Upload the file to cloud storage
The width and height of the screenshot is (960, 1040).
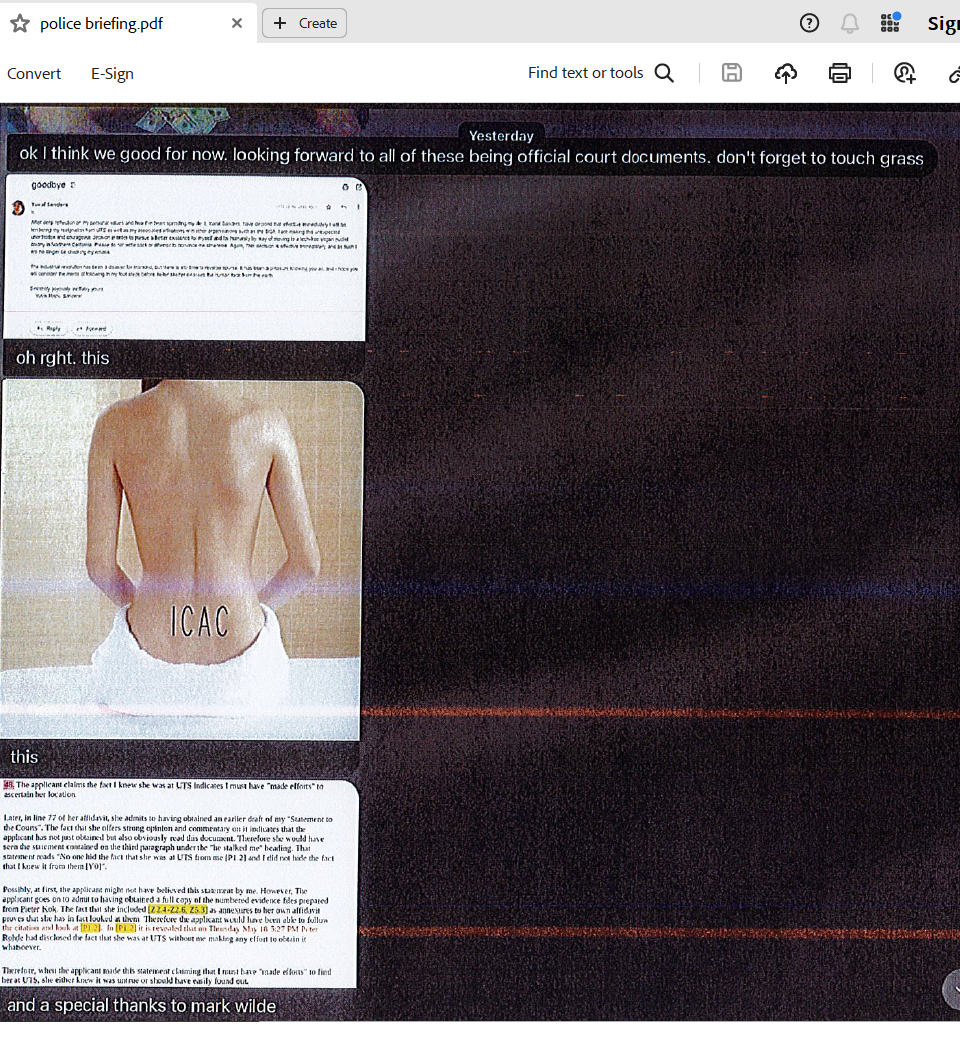coord(786,73)
